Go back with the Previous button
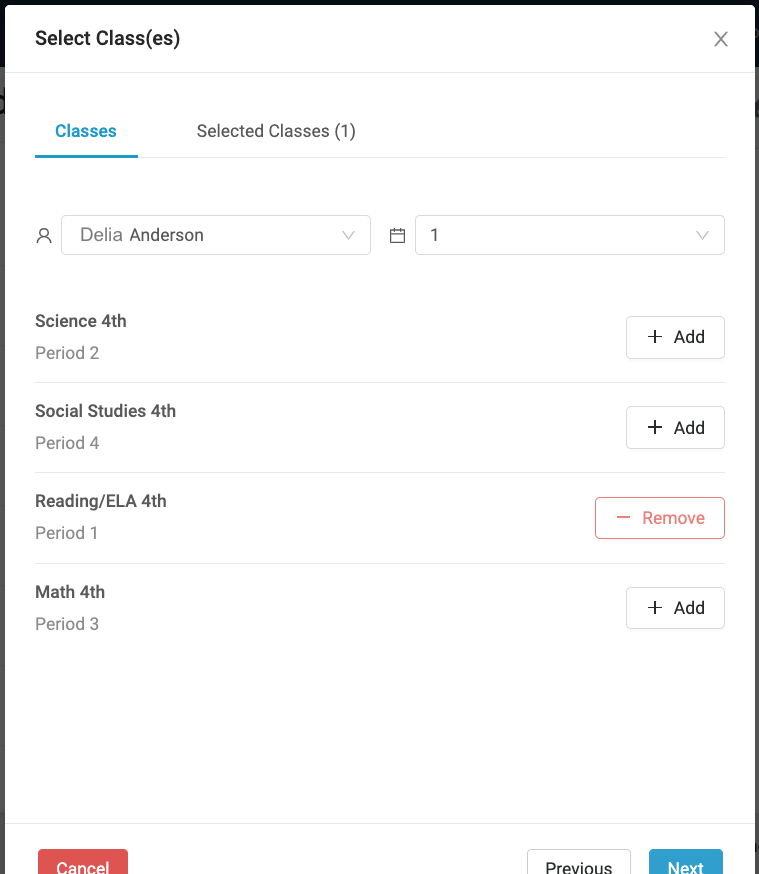 tap(579, 865)
